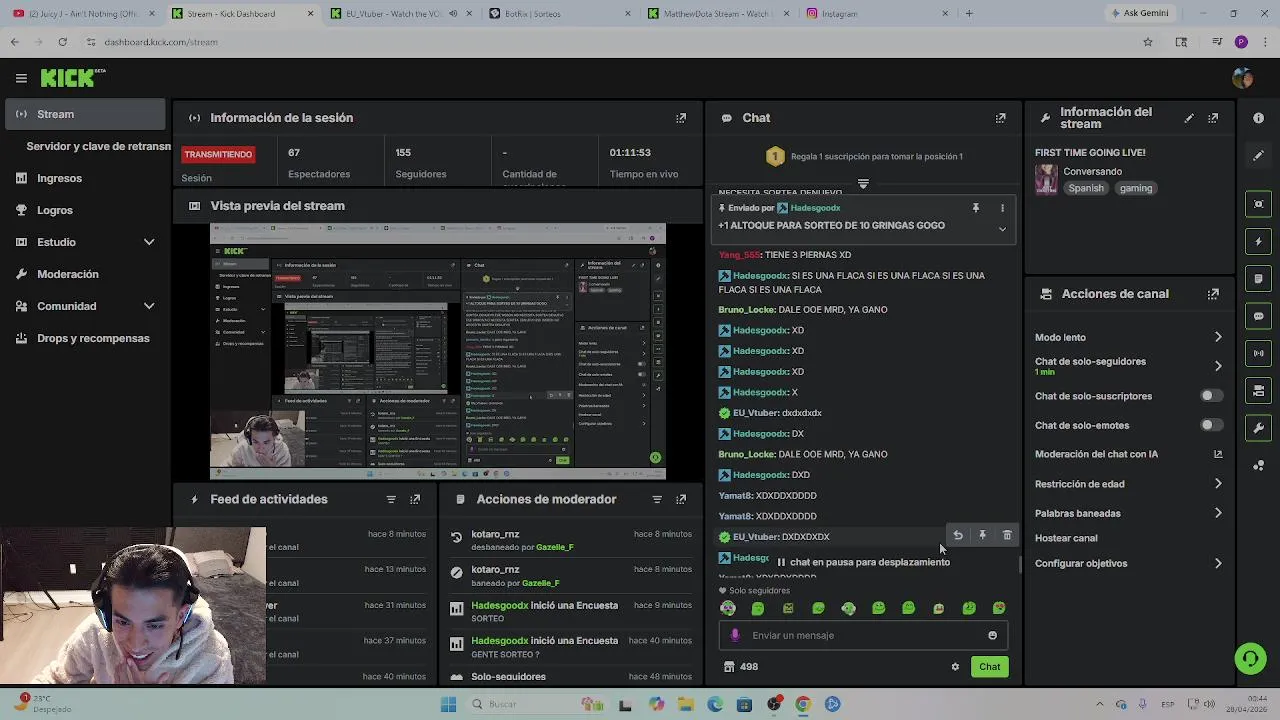The image size is (1280, 720).
Task: Open filter options in Feed de actividades
Action: click(391, 499)
